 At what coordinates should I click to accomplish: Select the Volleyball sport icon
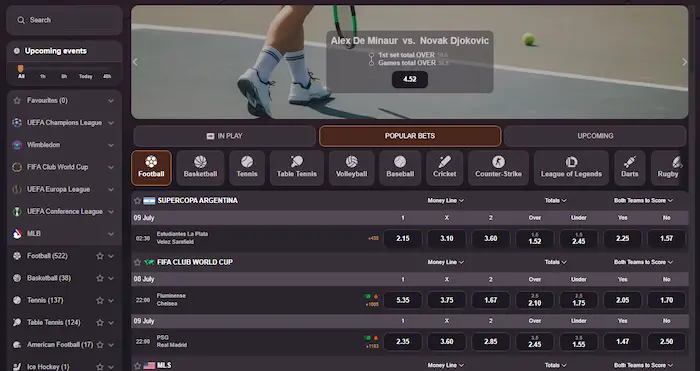pyautogui.click(x=351, y=168)
